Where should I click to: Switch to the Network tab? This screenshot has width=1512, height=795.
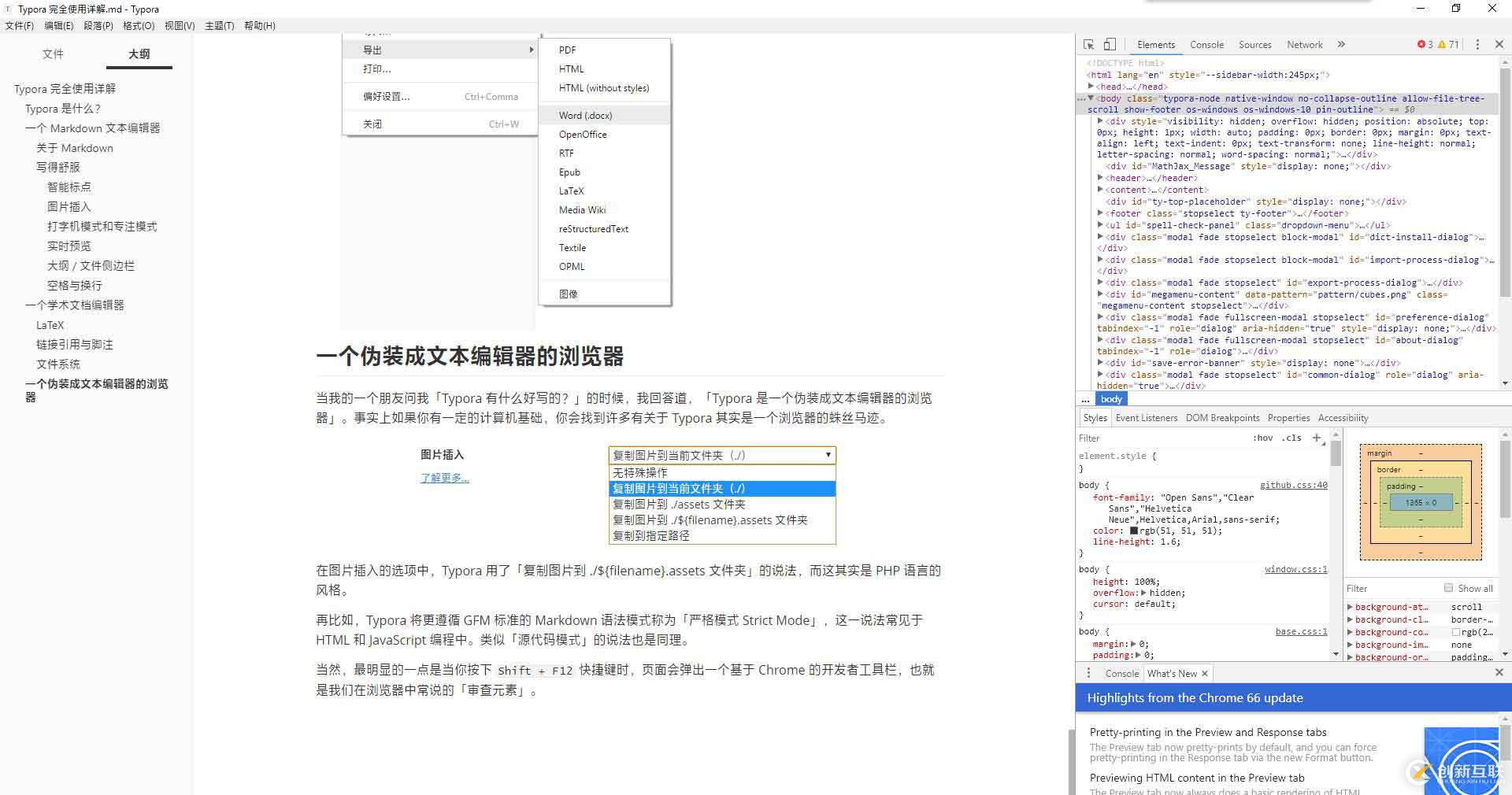(1305, 45)
